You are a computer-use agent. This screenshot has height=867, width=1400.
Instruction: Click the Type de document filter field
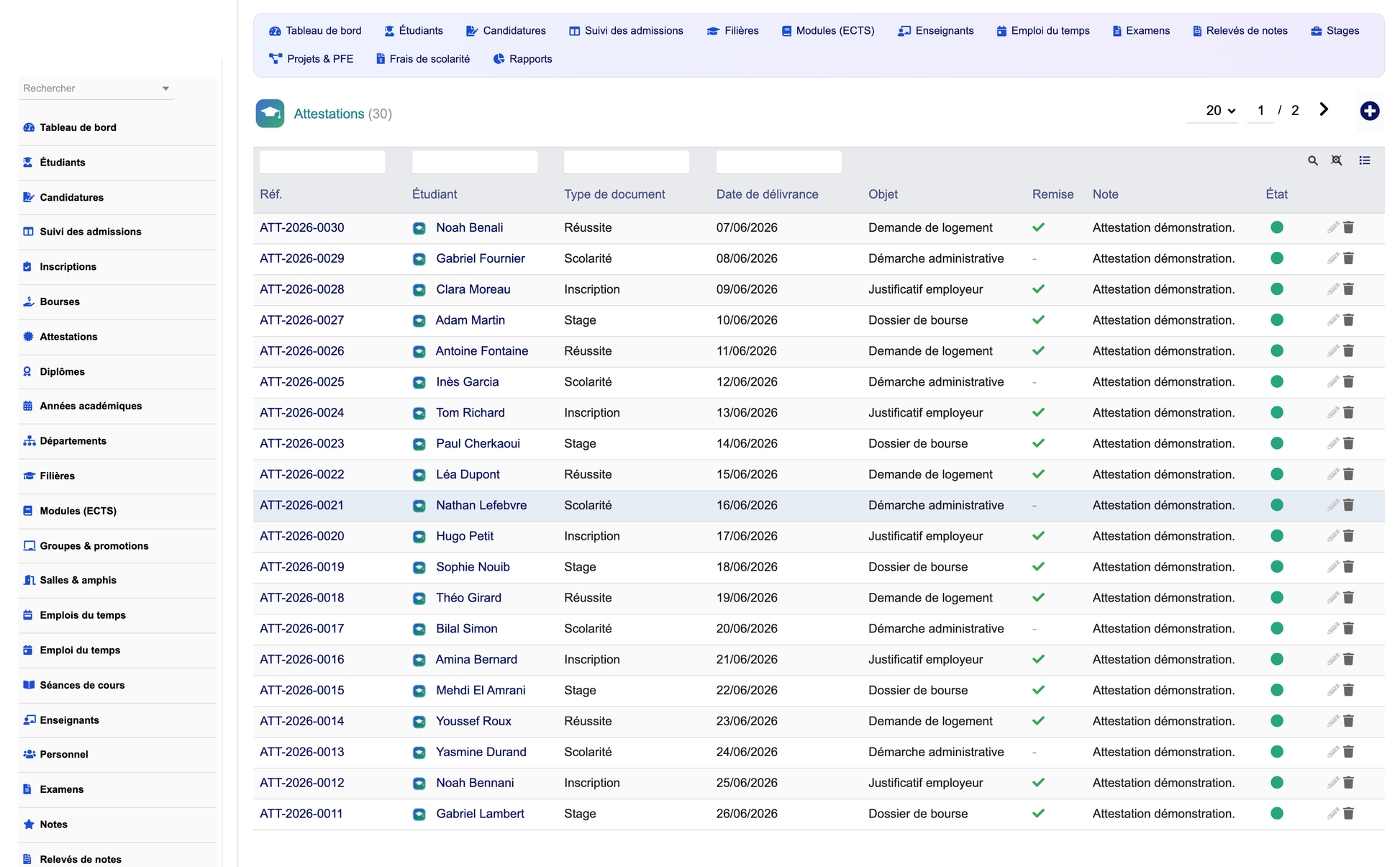[627, 162]
